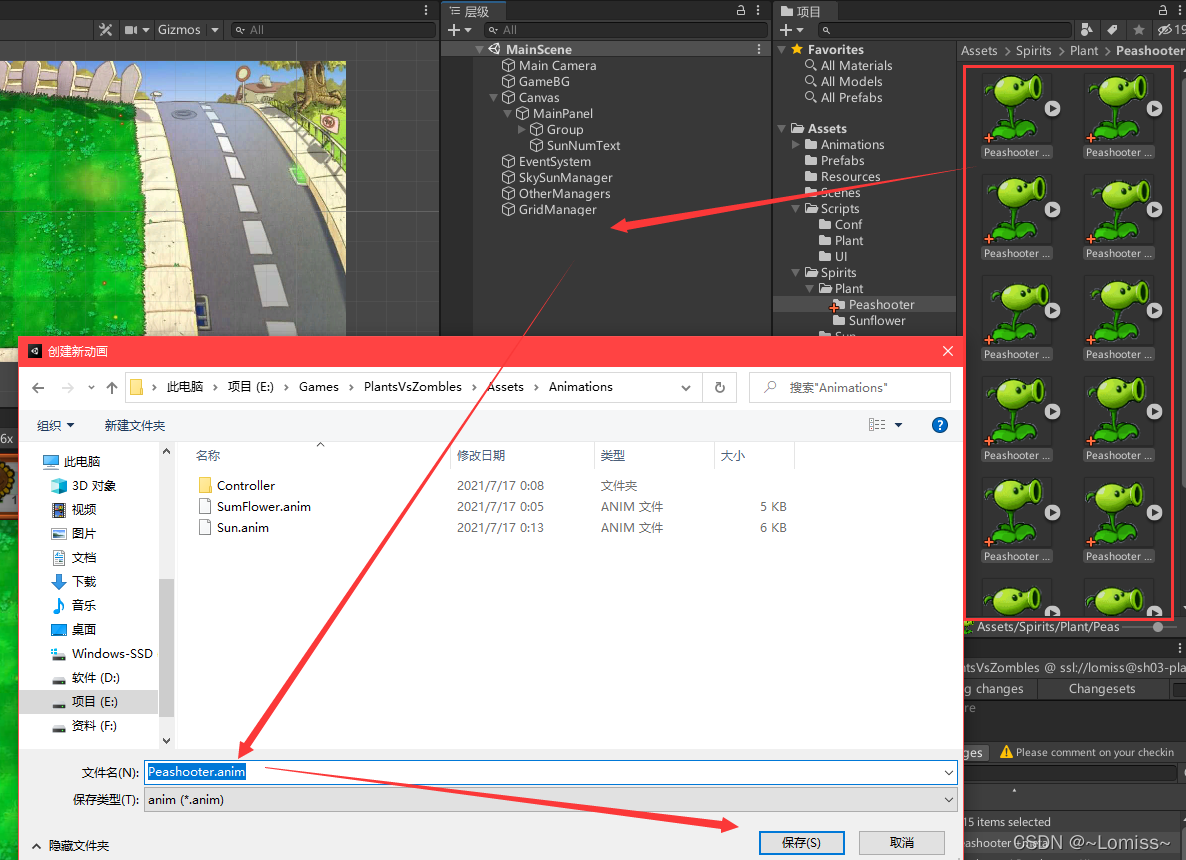Screen dimensions: 1186x860
Task: Click Back arrow in save dialog
Action: pos(39,388)
